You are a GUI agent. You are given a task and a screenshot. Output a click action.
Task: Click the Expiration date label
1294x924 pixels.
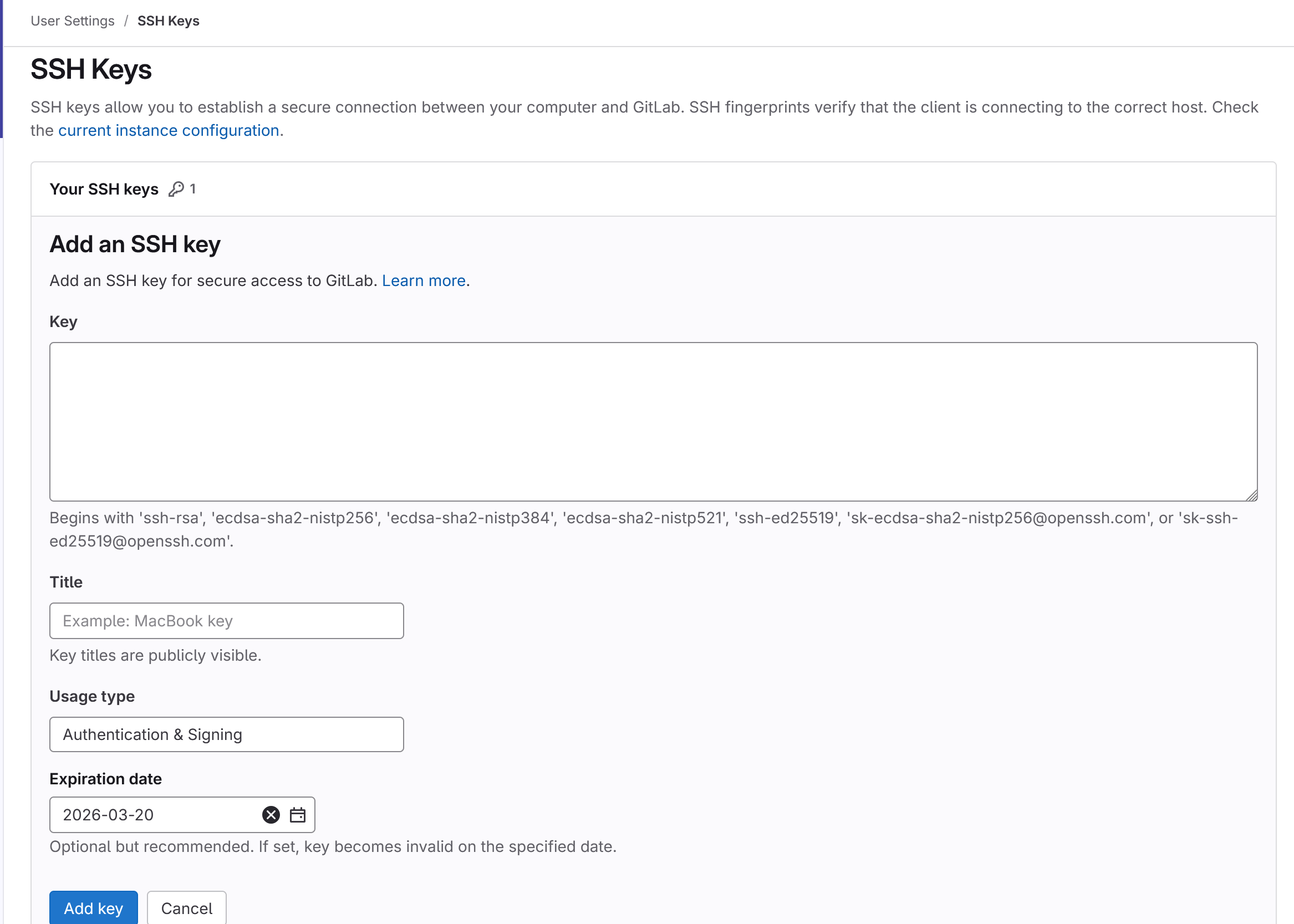pyautogui.click(x=106, y=779)
